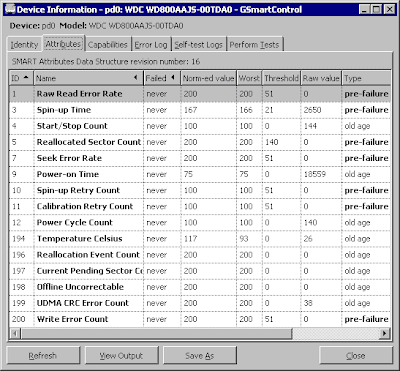Click raw value 144 of Start/Stop Count

(x=310, y=126)
